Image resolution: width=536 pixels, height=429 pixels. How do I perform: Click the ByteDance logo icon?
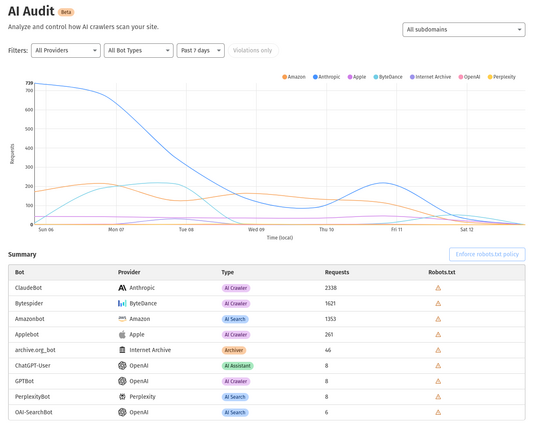[122, 304]
